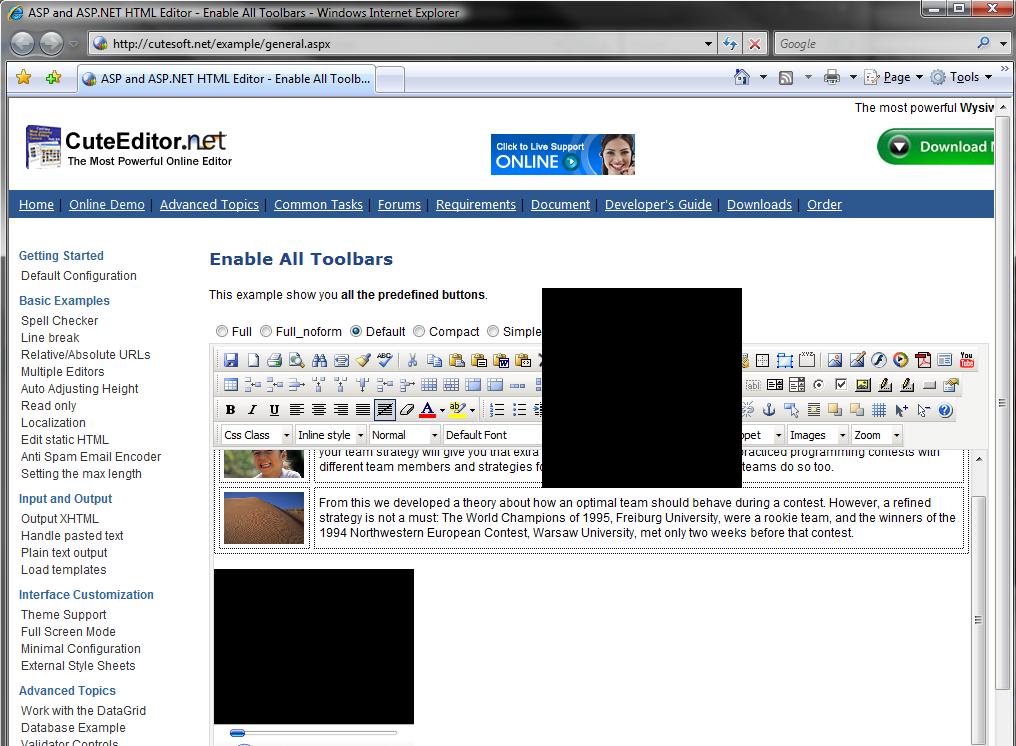The image size is (1016, 746).
Task: Open the Inline style dropdown
Action: click(330, 435)
